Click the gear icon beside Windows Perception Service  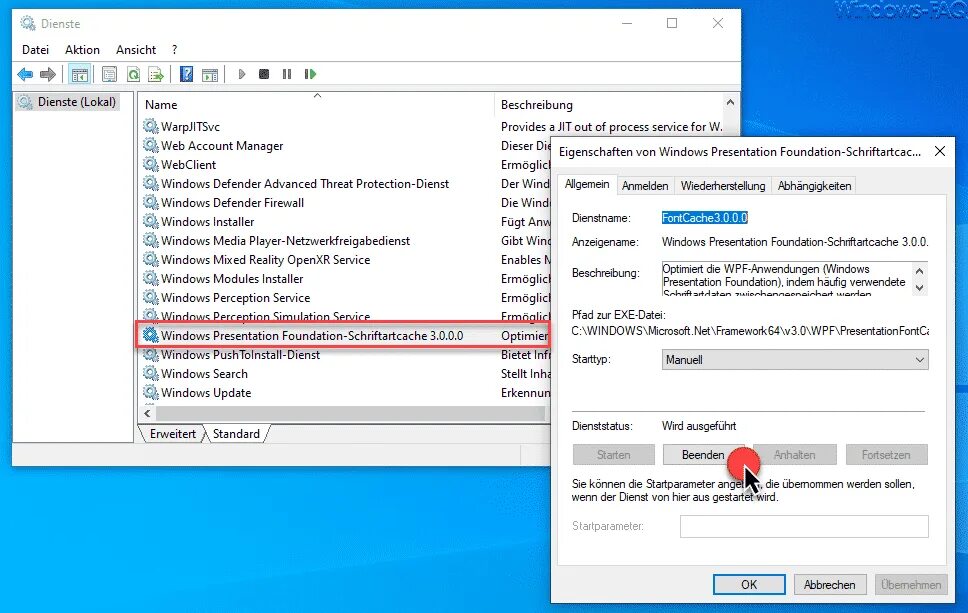point(151,298)
